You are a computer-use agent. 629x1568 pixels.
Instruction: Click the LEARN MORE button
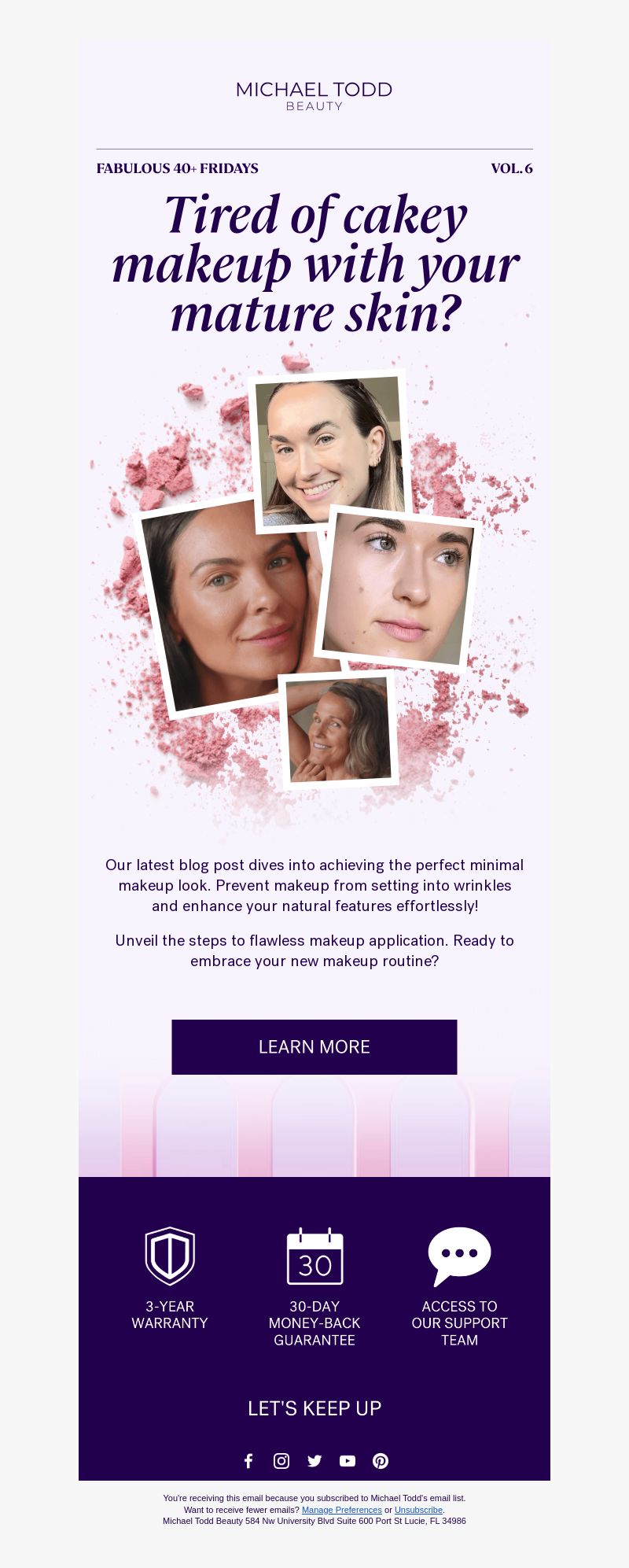pyautogui.click(x=314, y=1047)
